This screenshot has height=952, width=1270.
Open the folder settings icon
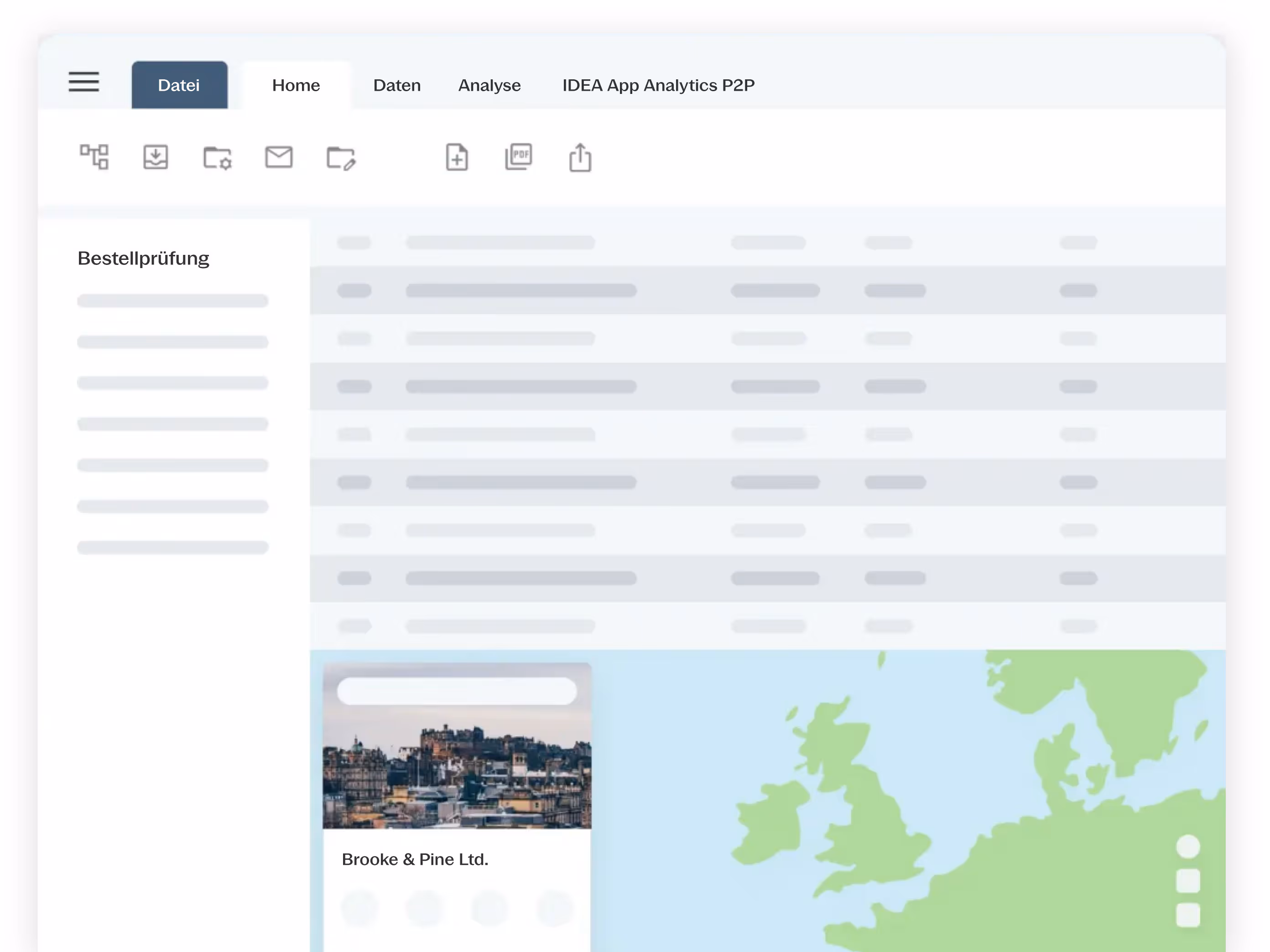click(217, 157)
